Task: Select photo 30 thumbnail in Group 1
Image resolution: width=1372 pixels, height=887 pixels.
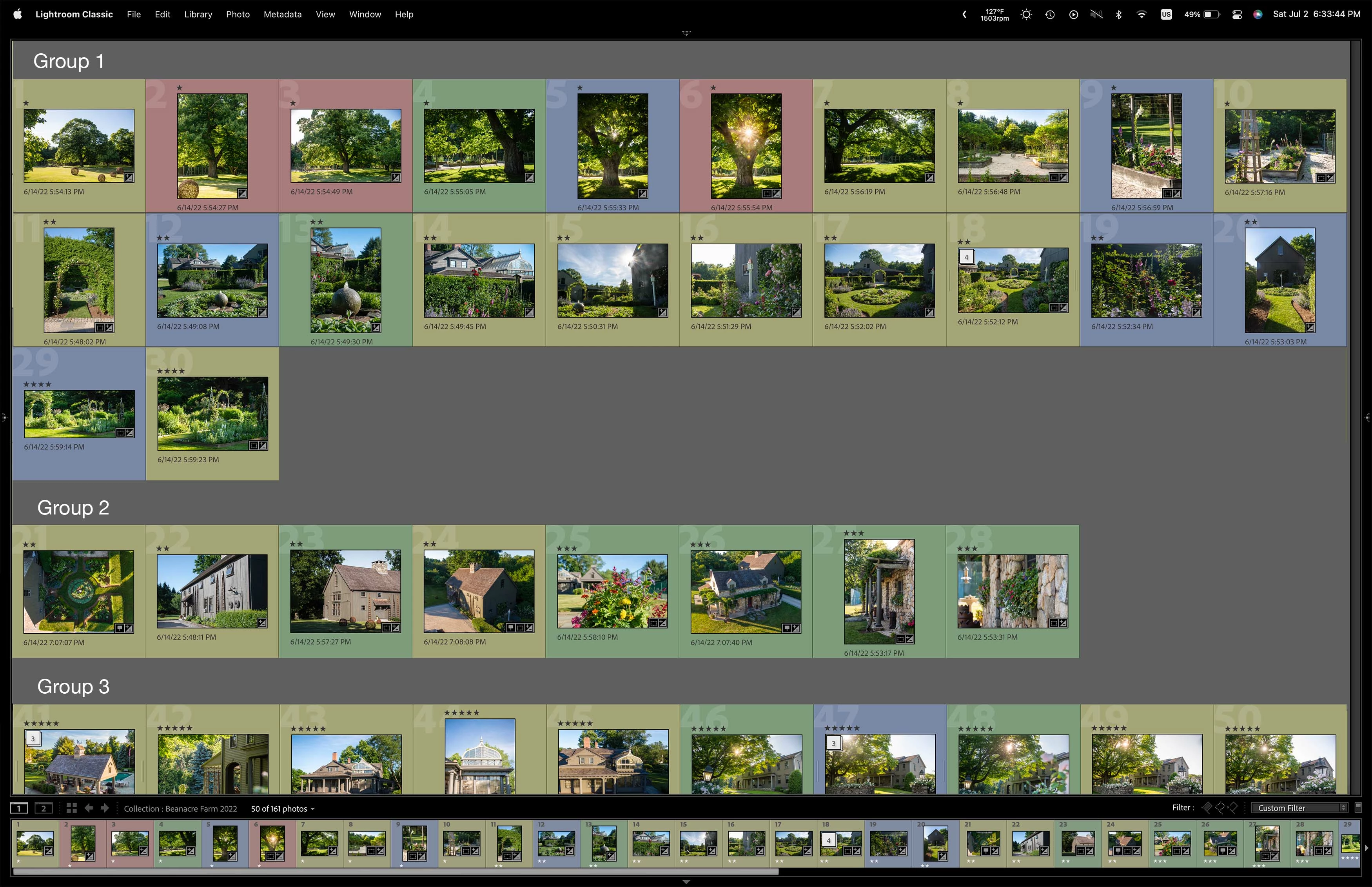Action: (212, 413)
